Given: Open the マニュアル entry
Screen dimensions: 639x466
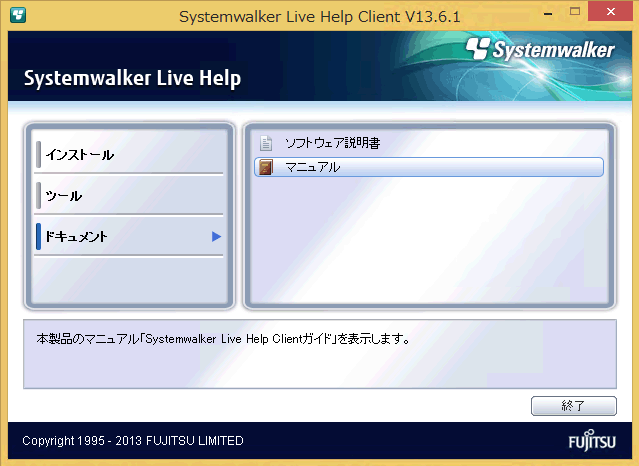Looking at the screenshot, I should coord(429,167).
